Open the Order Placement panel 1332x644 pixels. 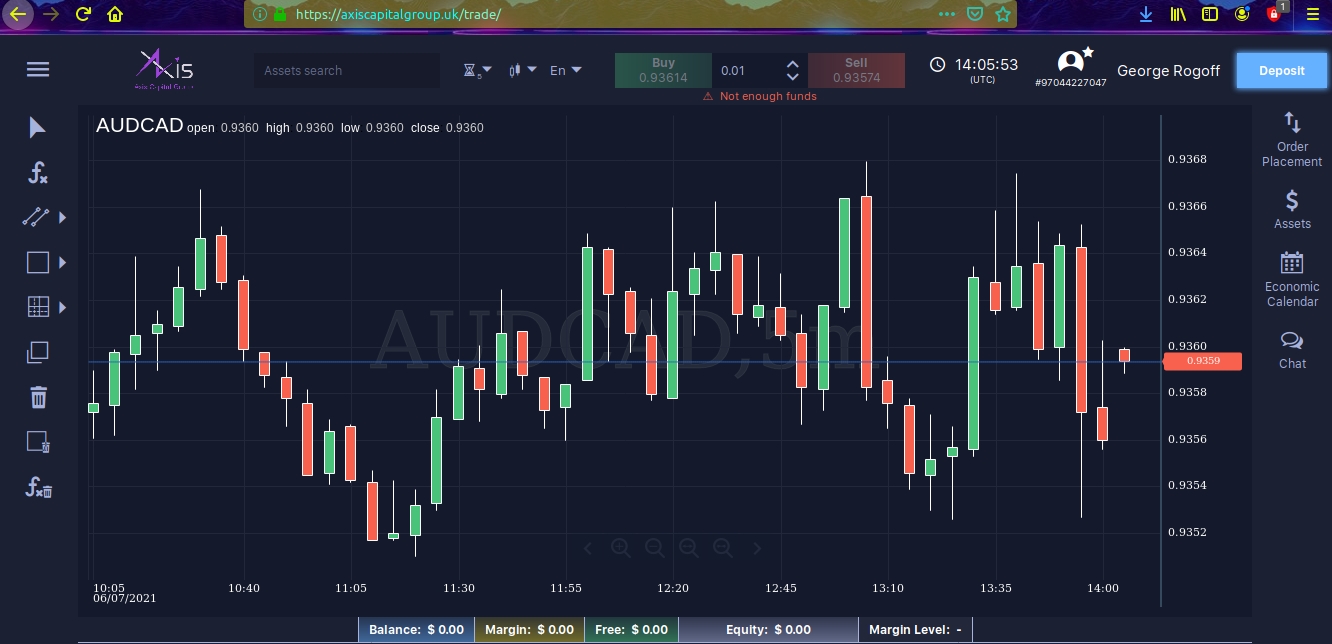[x=1292, y=137]
